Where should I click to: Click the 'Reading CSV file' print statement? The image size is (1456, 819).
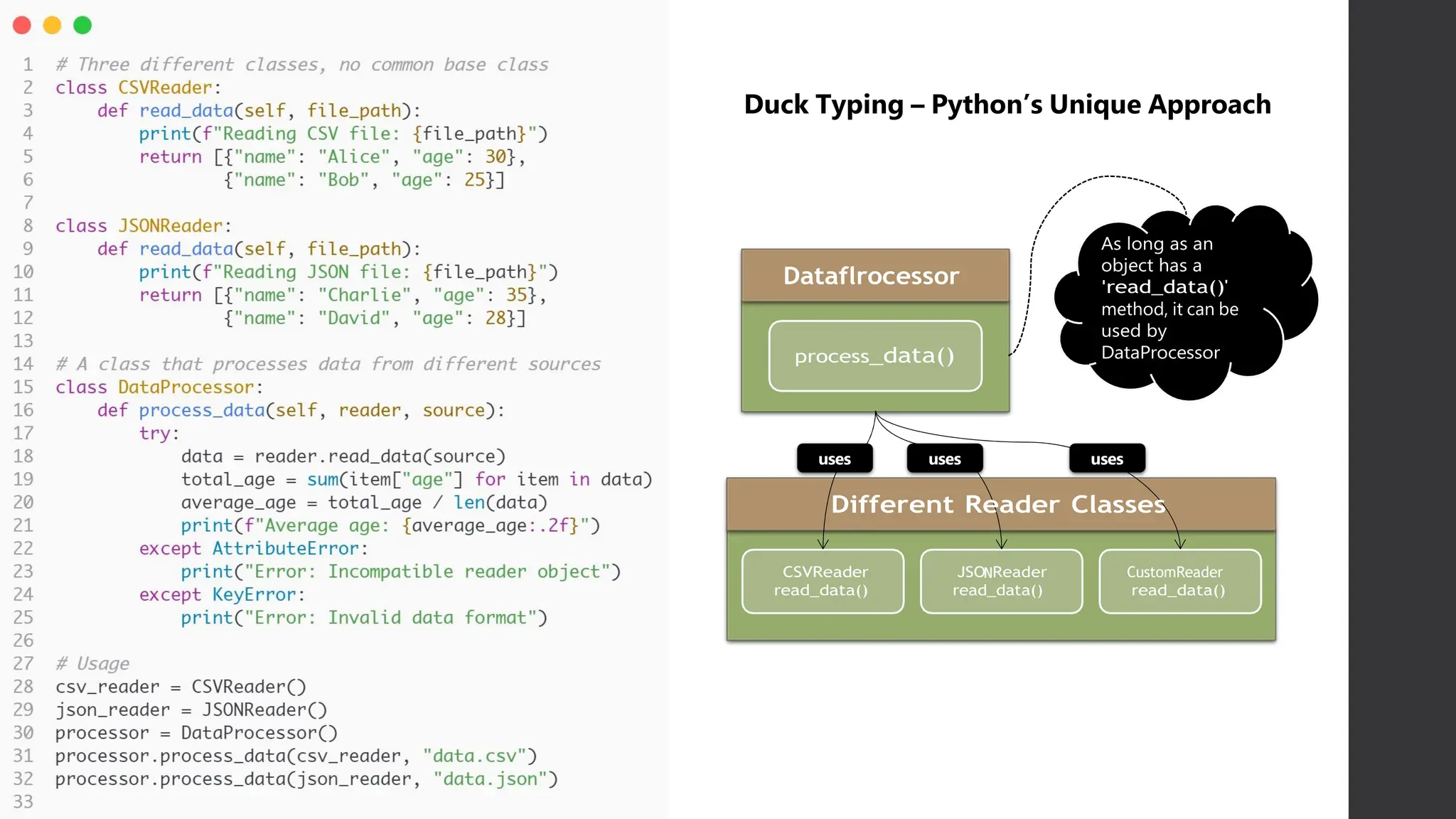pyautogui.click(x=343, y=134)
